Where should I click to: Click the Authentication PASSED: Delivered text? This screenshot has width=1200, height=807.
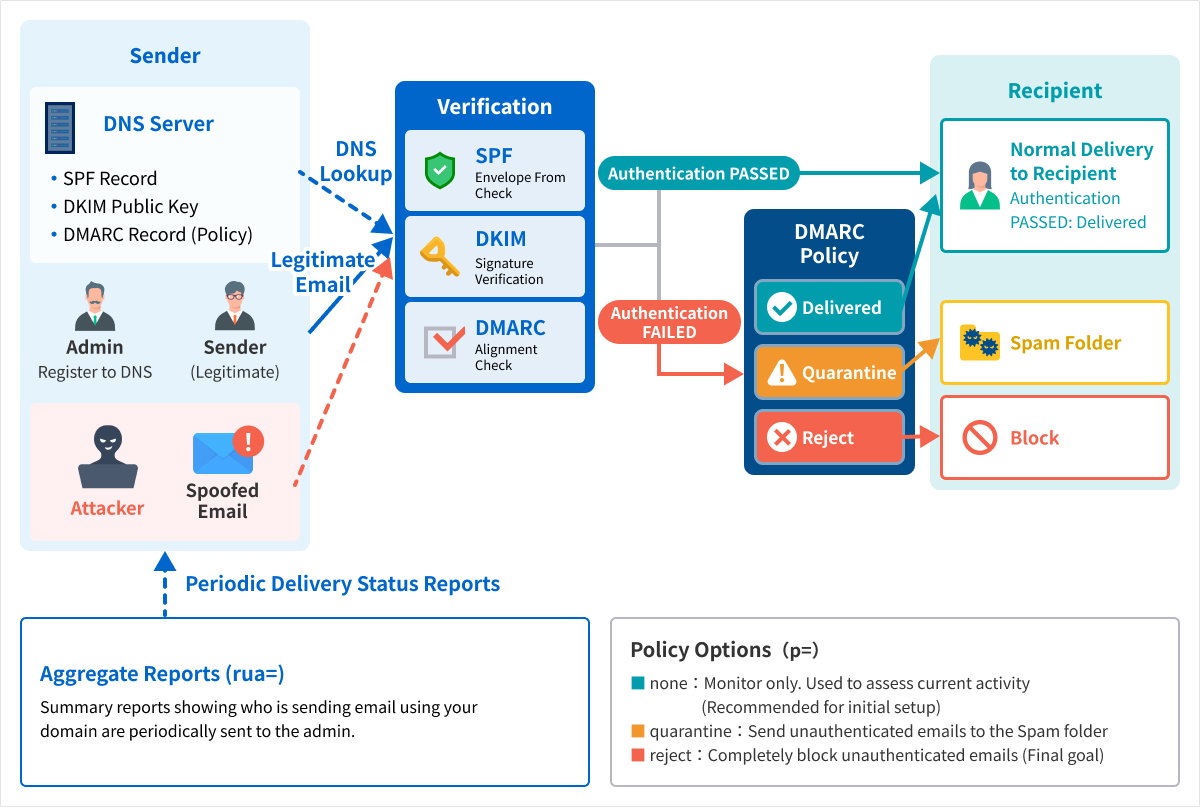[1078, 210]
